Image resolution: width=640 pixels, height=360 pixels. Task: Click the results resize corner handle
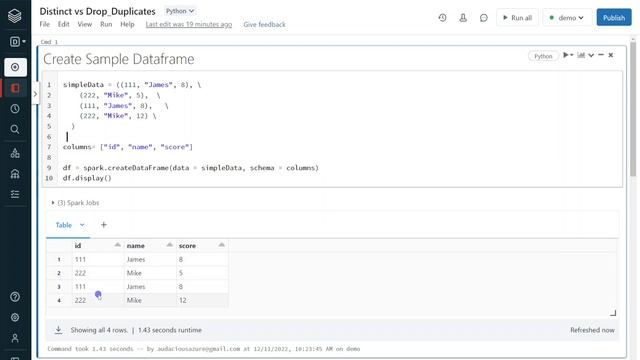[x=613, y=313]
